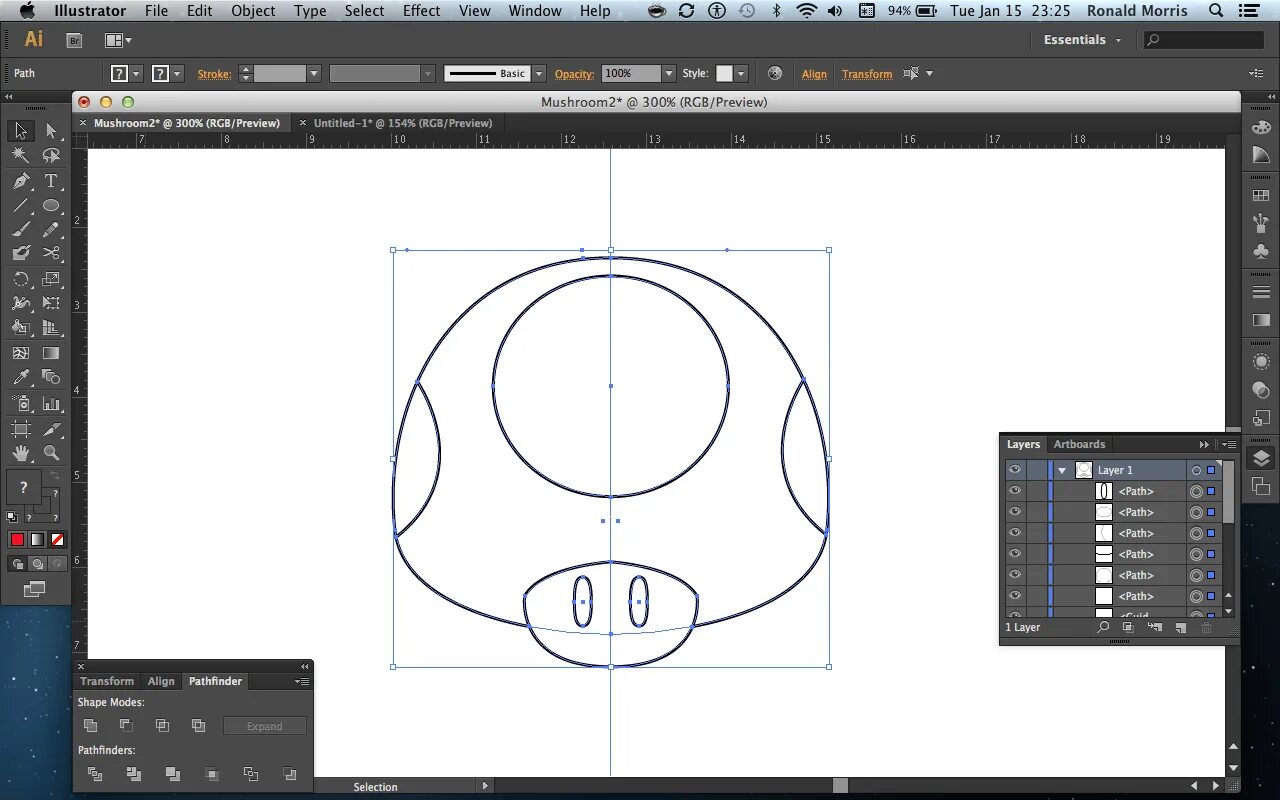Click Unite in Pathfinder Shape Modes

click(x=91, y=725)
